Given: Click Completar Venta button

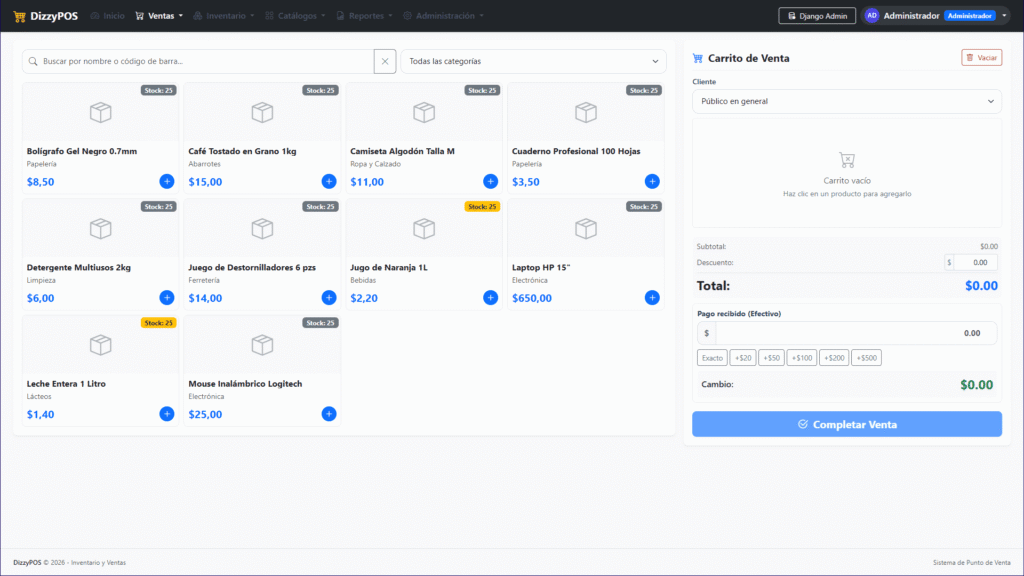Looking at the screenshot, I should tap(847, 424).
